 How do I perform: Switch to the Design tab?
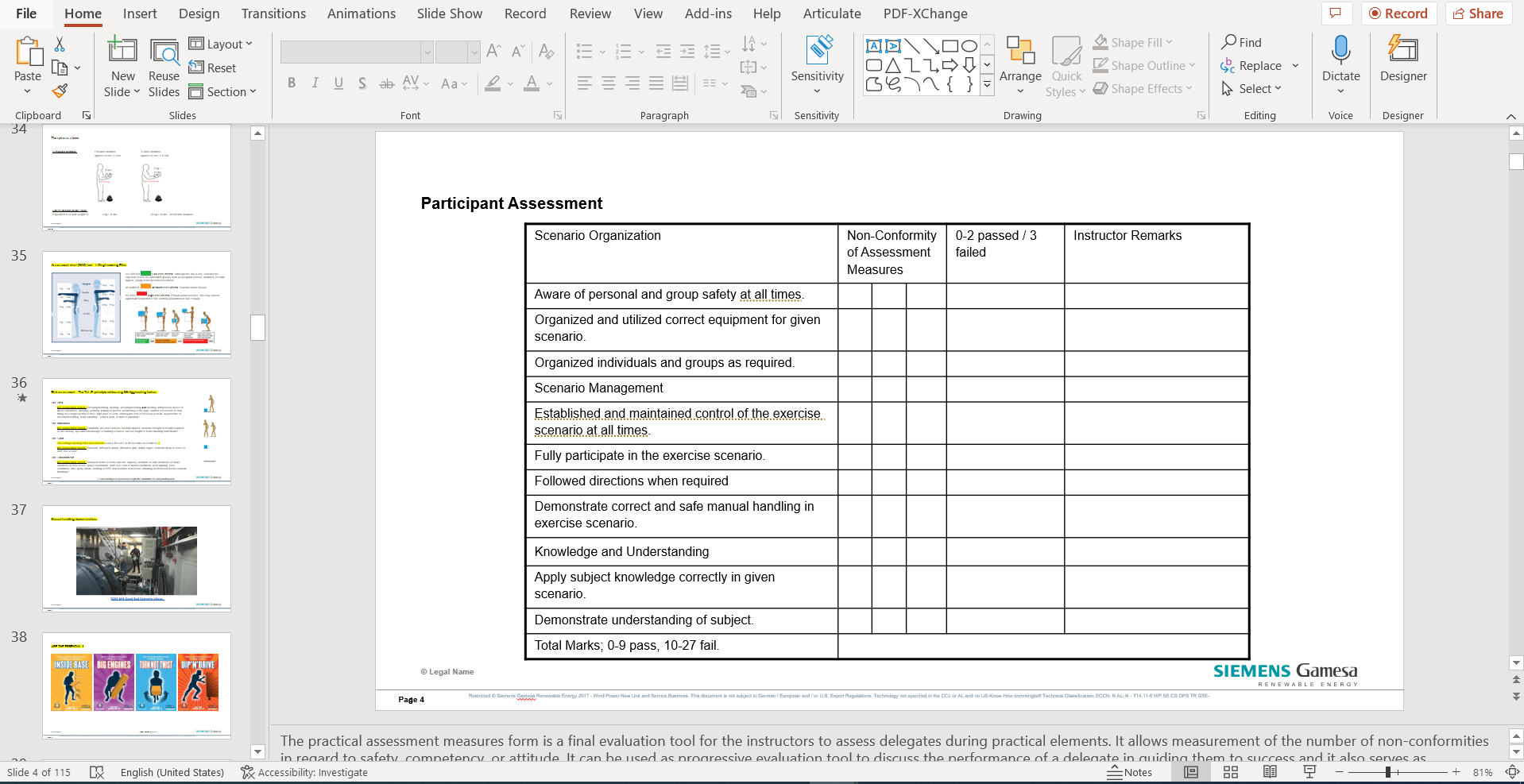coord(199,14)
